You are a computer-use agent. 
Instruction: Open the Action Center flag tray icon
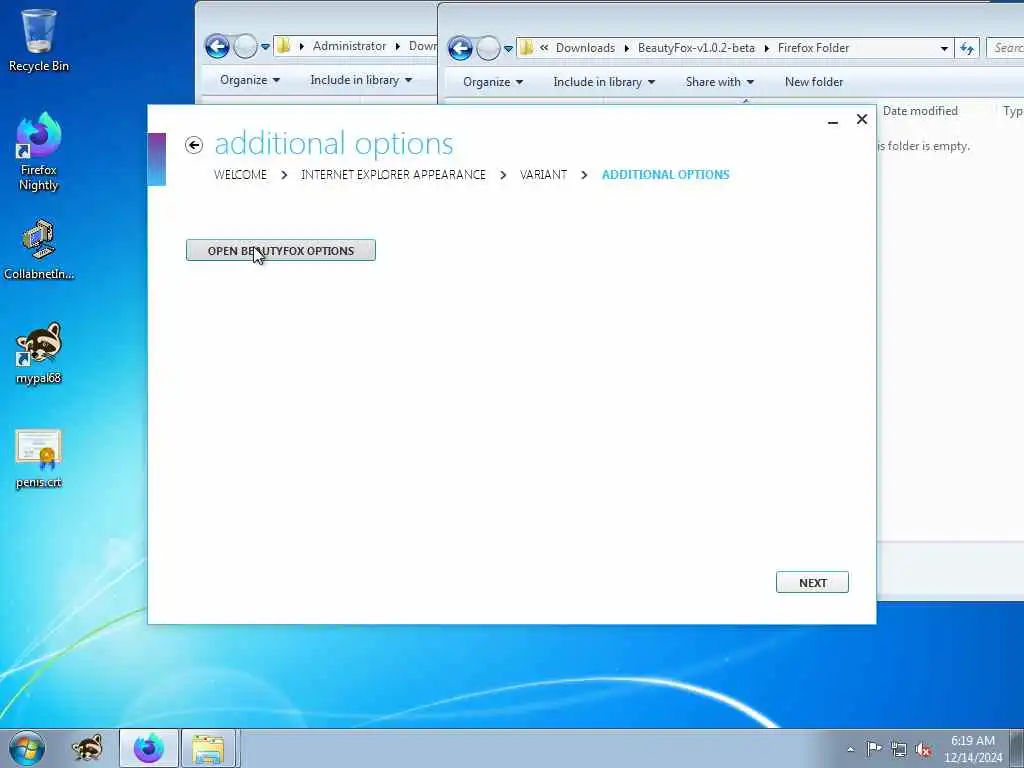tap(874, 749)
